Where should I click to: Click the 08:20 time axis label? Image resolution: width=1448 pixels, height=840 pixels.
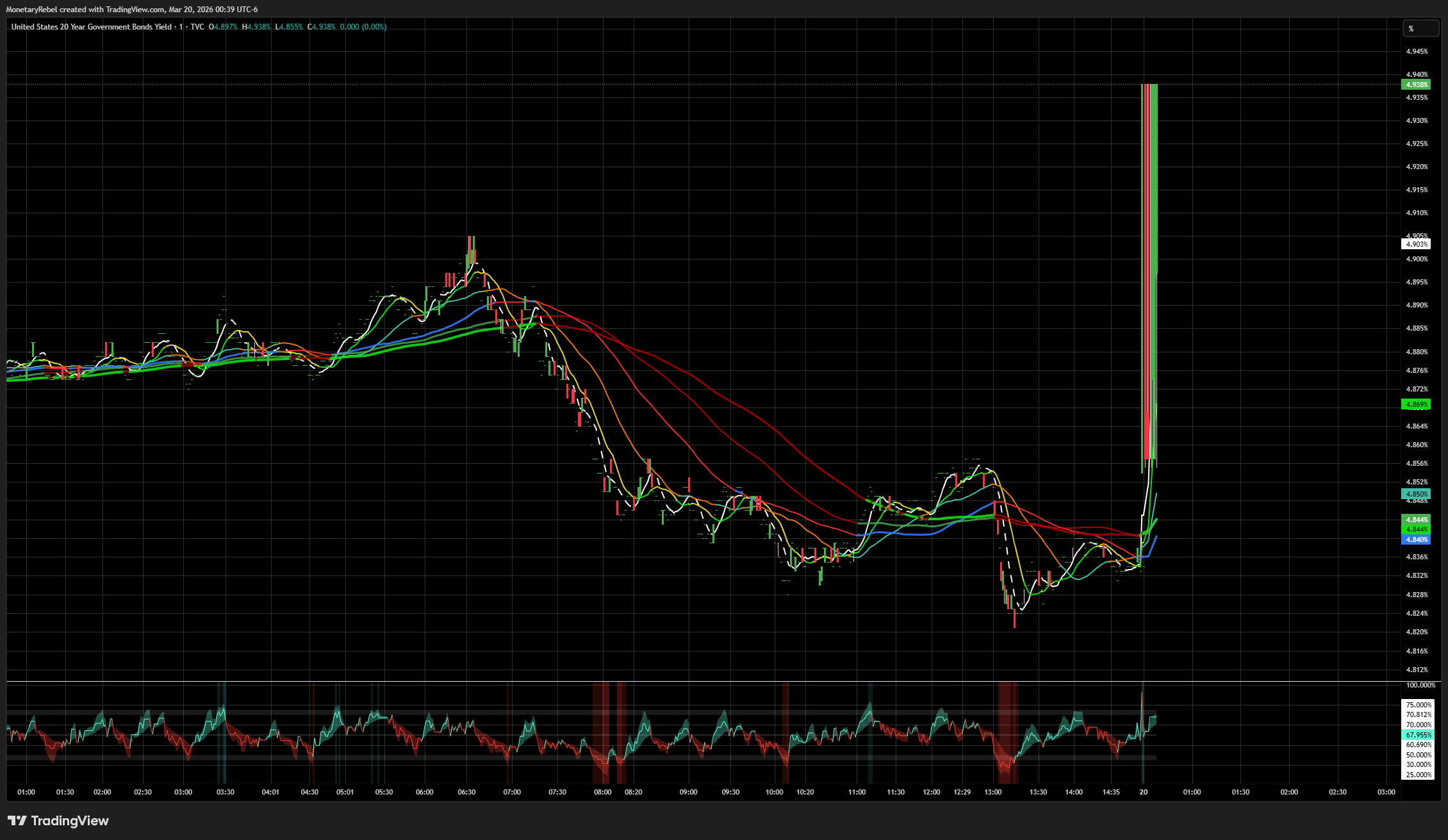coord(633,792)
